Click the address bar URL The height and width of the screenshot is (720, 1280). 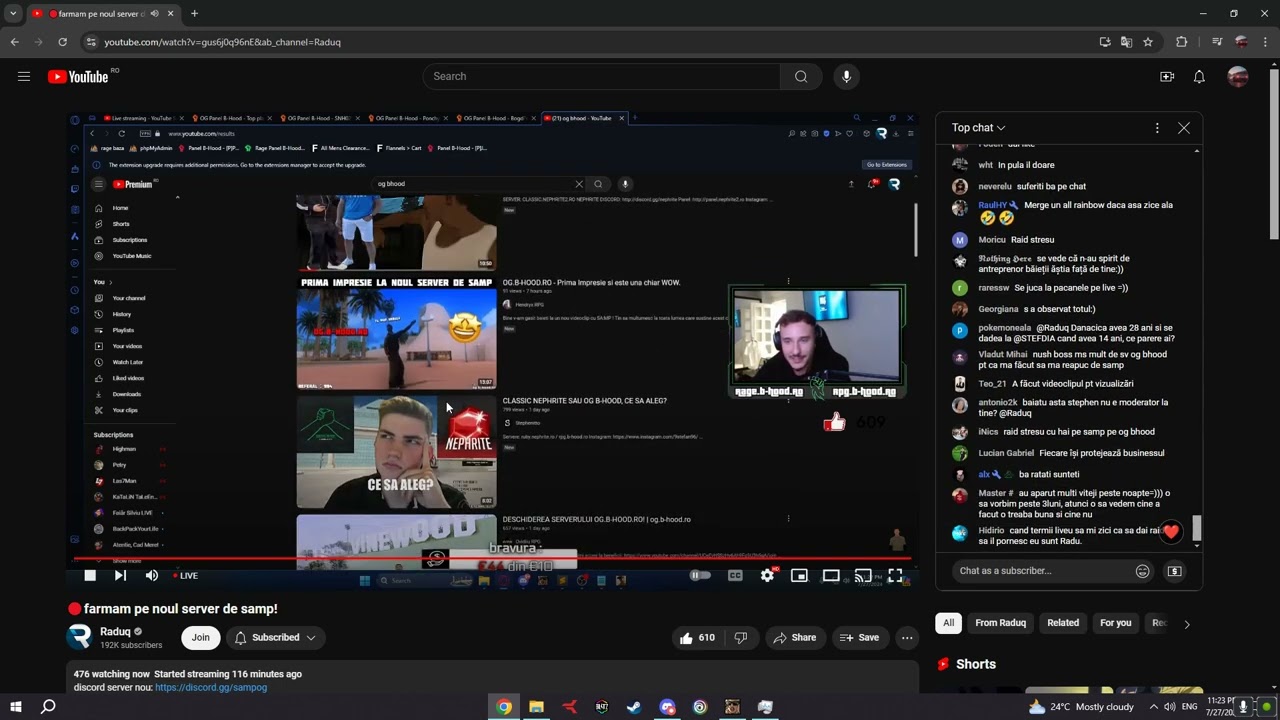tap(223, 42)
